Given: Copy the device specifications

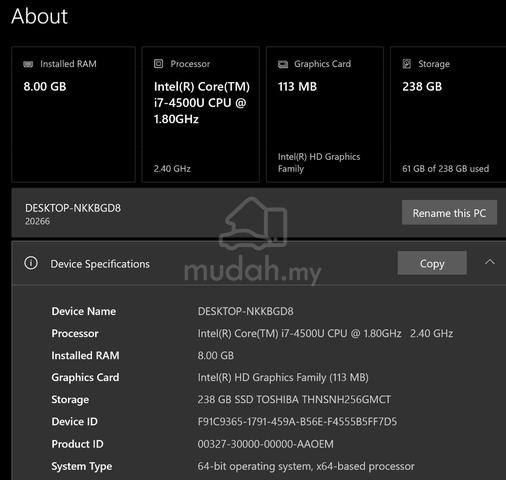Looking at the screenshot, I should (x=432, y=263).
